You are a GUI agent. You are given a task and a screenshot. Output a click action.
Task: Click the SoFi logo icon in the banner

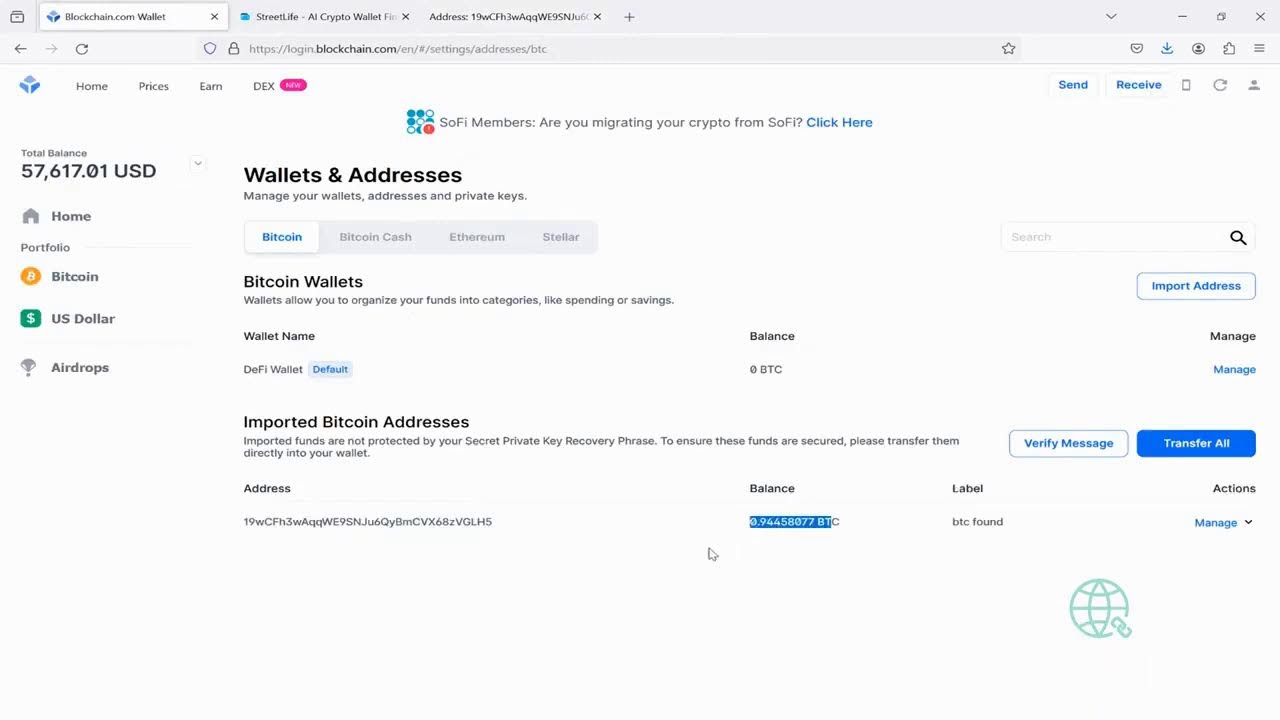(420, 122)
